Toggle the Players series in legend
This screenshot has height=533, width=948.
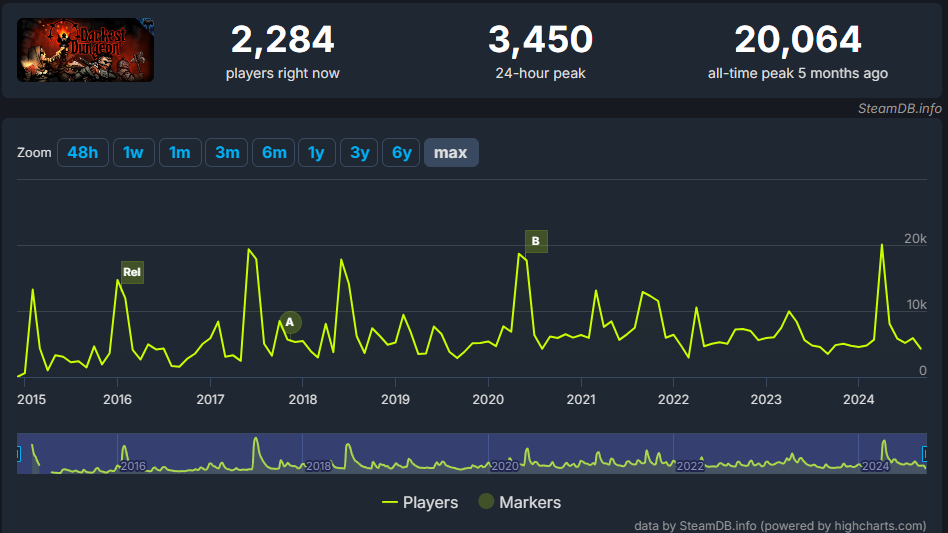pyautogui.click(x=420, y=502)
